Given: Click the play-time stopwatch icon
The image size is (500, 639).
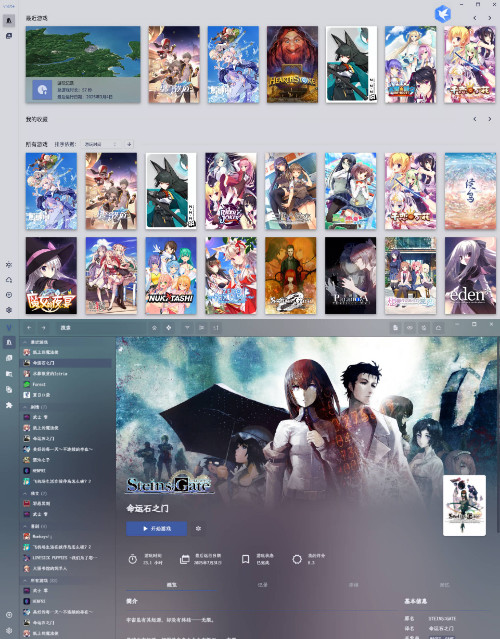Looking at the screenshot, I should coord(133,560).
